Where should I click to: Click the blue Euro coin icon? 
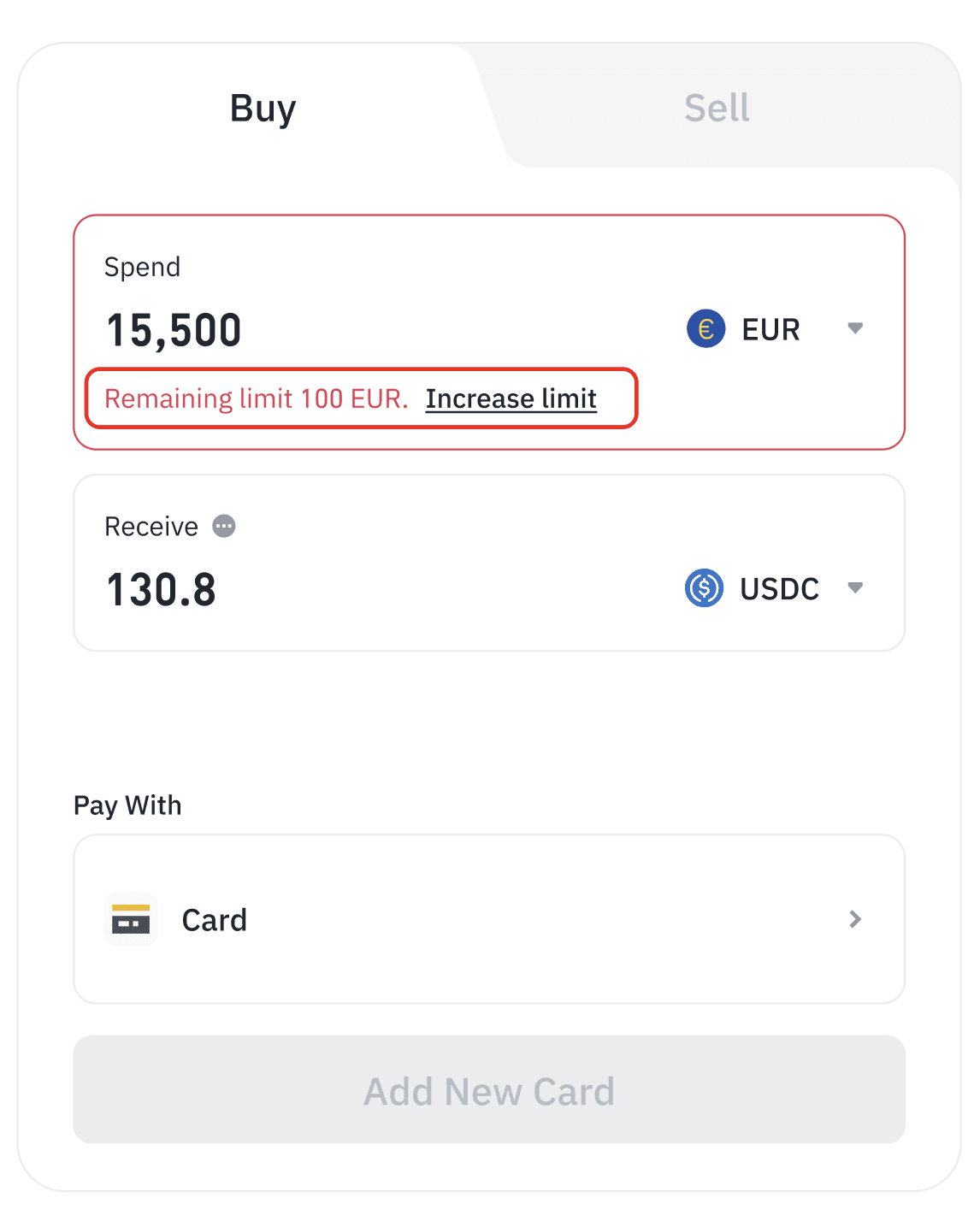point(705,329)
